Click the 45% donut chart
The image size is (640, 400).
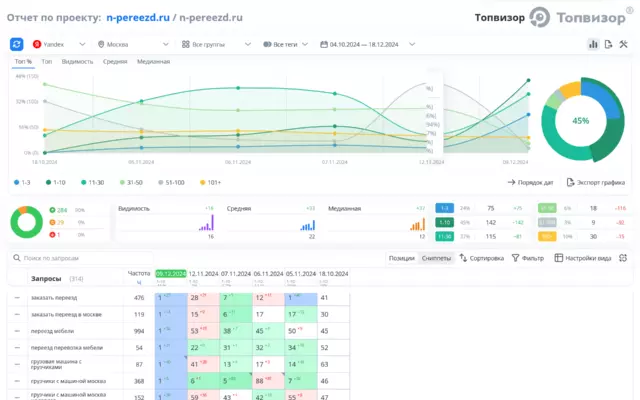(x=581, y=120)
